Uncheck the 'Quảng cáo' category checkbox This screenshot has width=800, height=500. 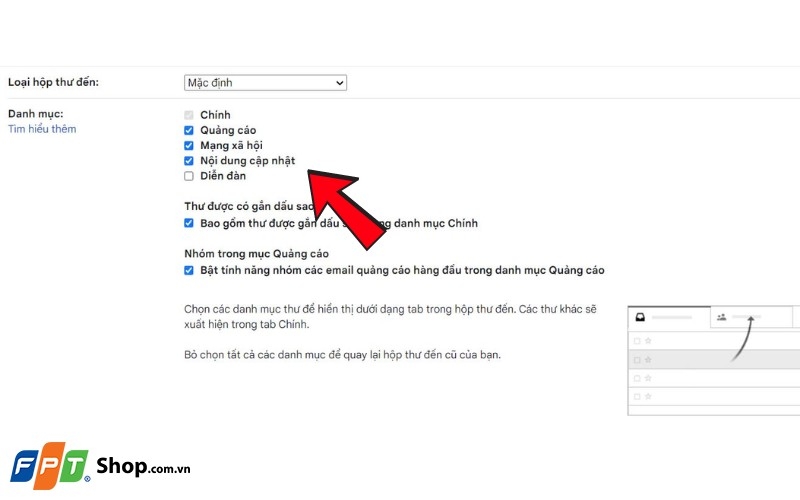point(189,130)
